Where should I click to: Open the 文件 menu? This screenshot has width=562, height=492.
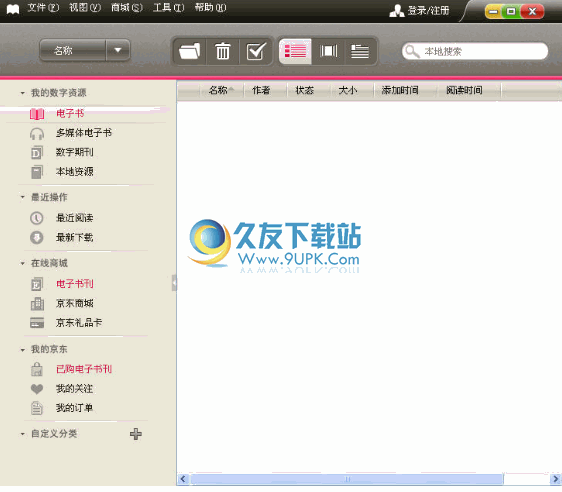coord(43,8)
